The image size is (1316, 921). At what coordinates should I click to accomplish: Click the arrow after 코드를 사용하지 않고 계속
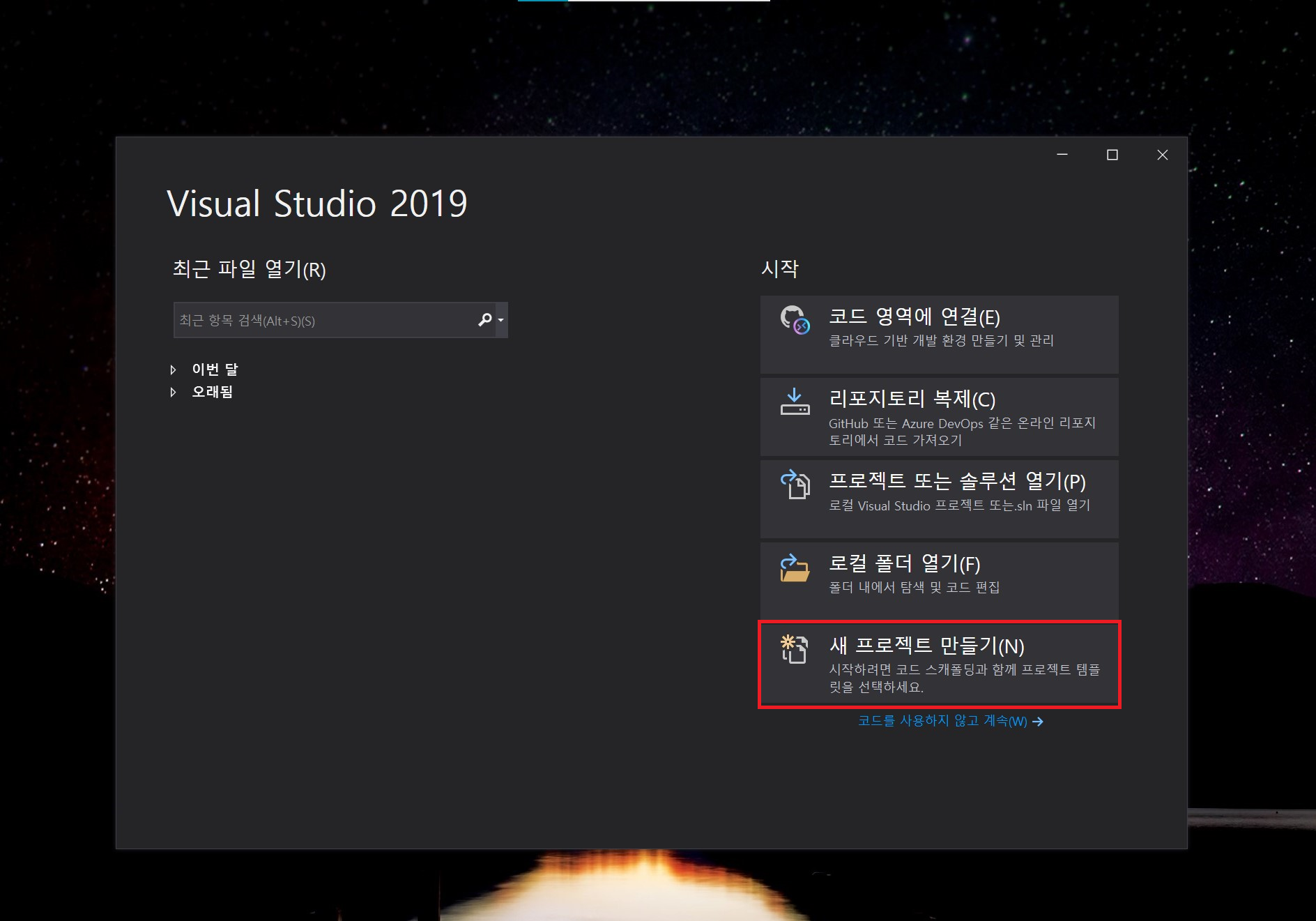coord(1038,722)
